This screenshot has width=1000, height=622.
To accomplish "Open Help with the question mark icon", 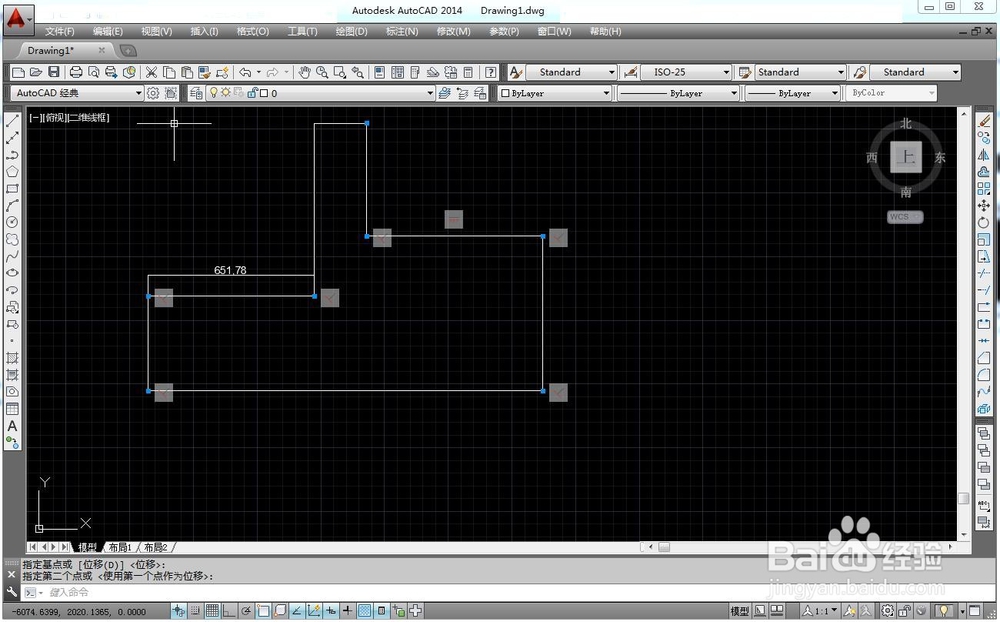I will [490, 72].
